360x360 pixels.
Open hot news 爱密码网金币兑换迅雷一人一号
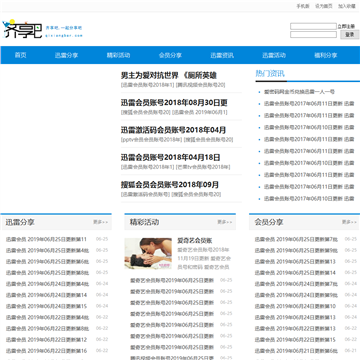coord(299,92)
